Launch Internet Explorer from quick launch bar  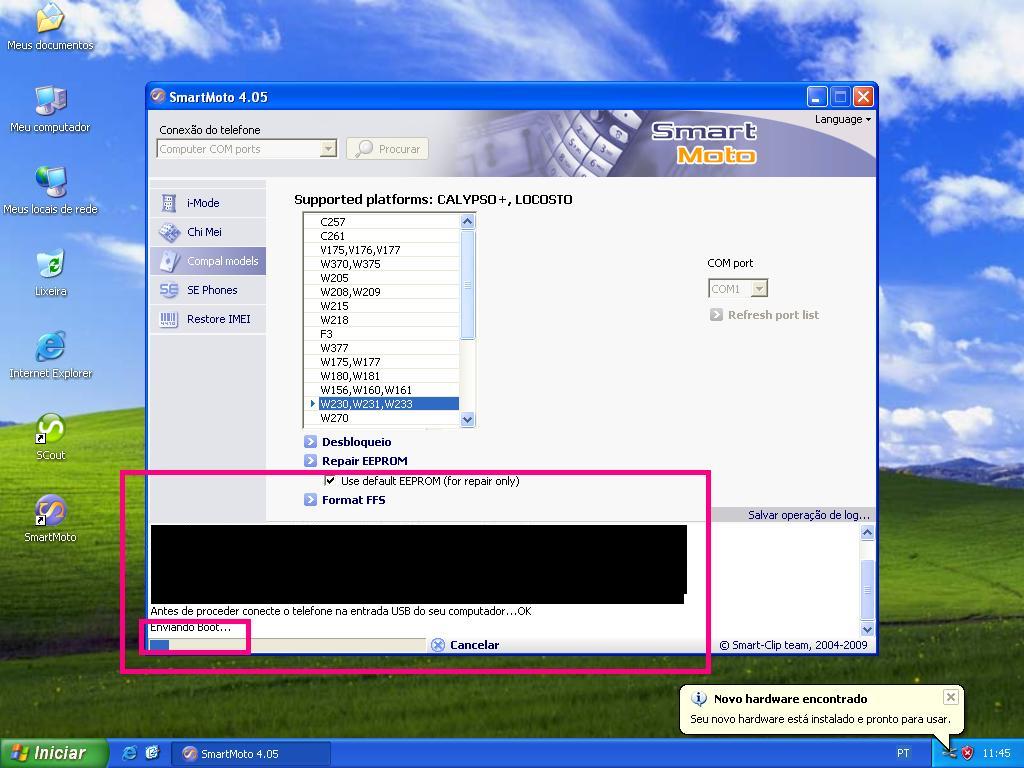pyautogui.click(x=130, y=753)
